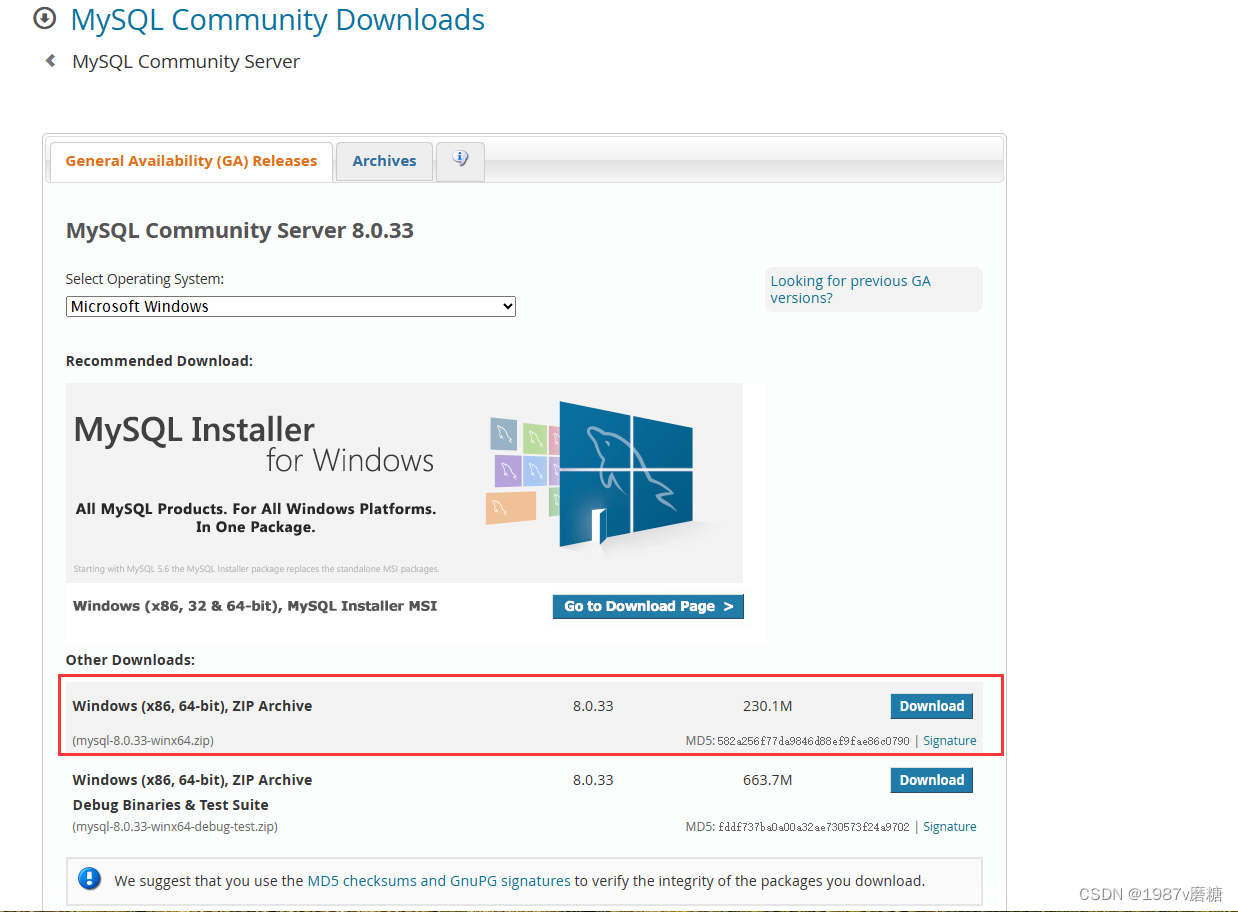
Task: Click the 663.7M file size value
Action: pyautogui.click(x=768, y=780)
